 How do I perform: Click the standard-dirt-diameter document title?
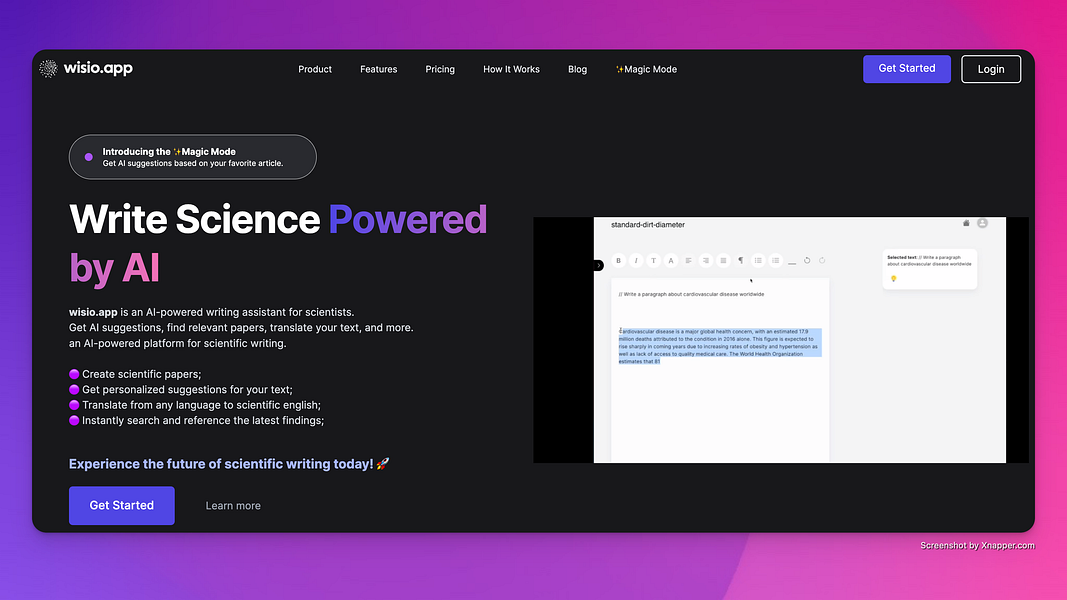point(648,224)
